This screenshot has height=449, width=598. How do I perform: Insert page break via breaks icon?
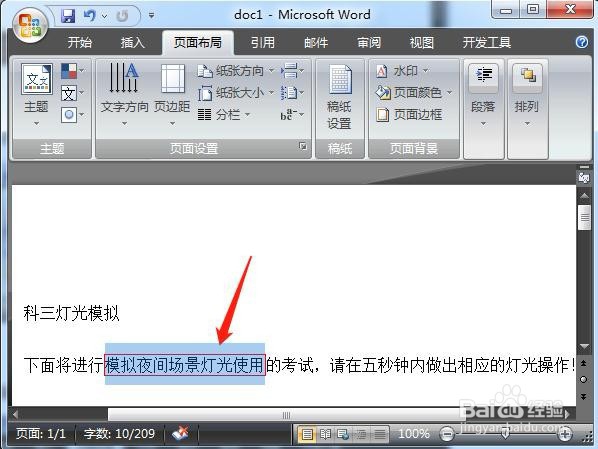tap(292, 71)
